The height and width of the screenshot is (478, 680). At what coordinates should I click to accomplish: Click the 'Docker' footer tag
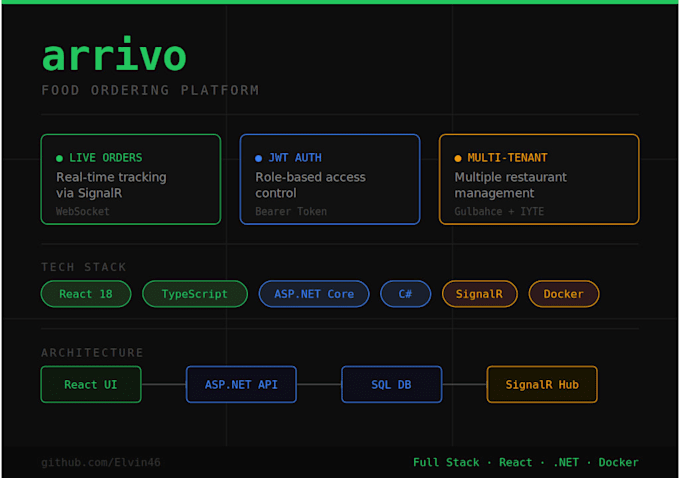tap(618, 462)
